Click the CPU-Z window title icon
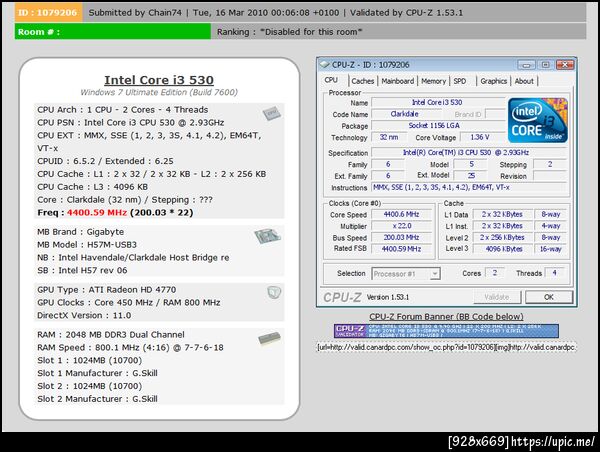Screen dimensions: 600x452 tap(324, 64)
